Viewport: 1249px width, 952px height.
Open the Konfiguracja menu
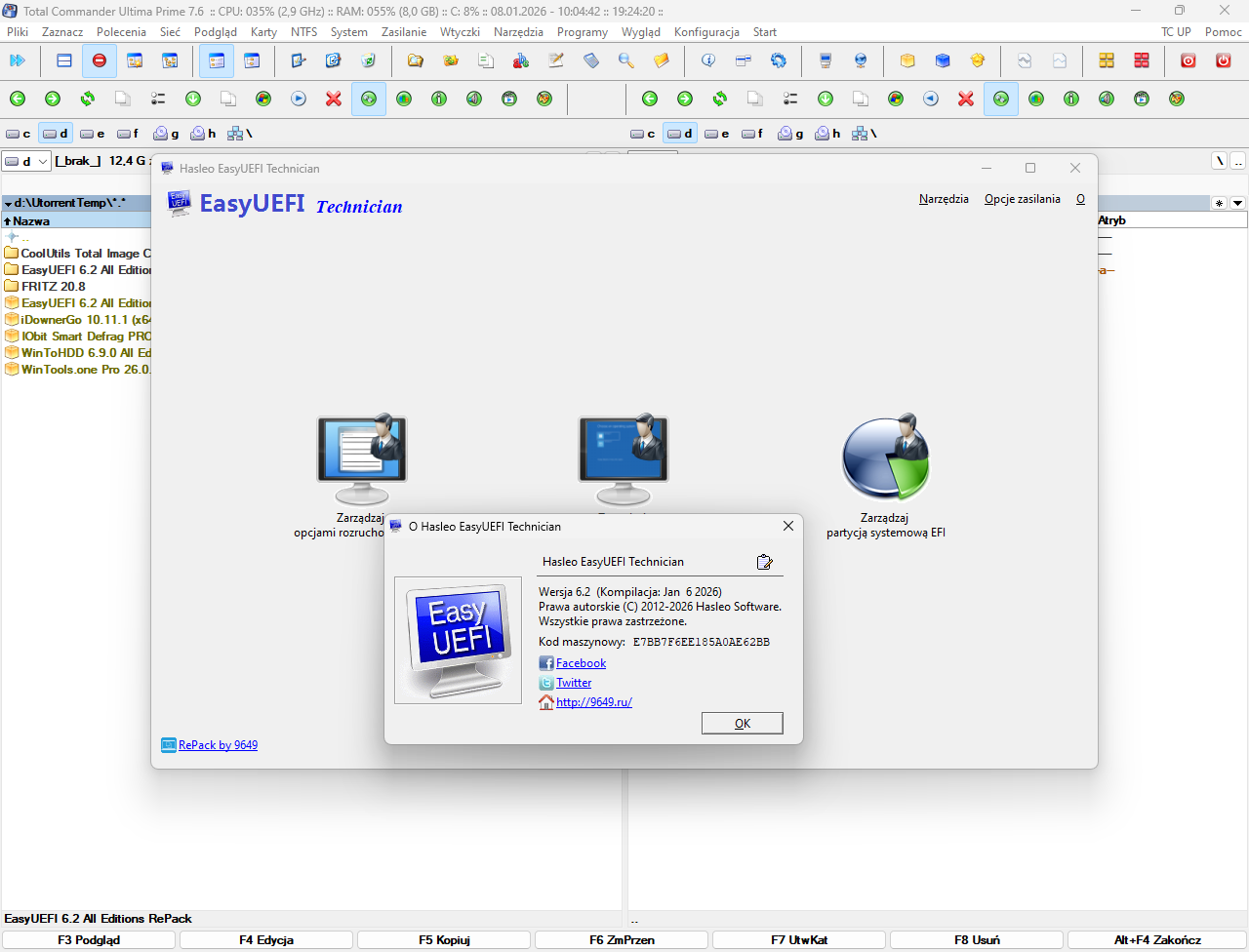pos(706,32)
